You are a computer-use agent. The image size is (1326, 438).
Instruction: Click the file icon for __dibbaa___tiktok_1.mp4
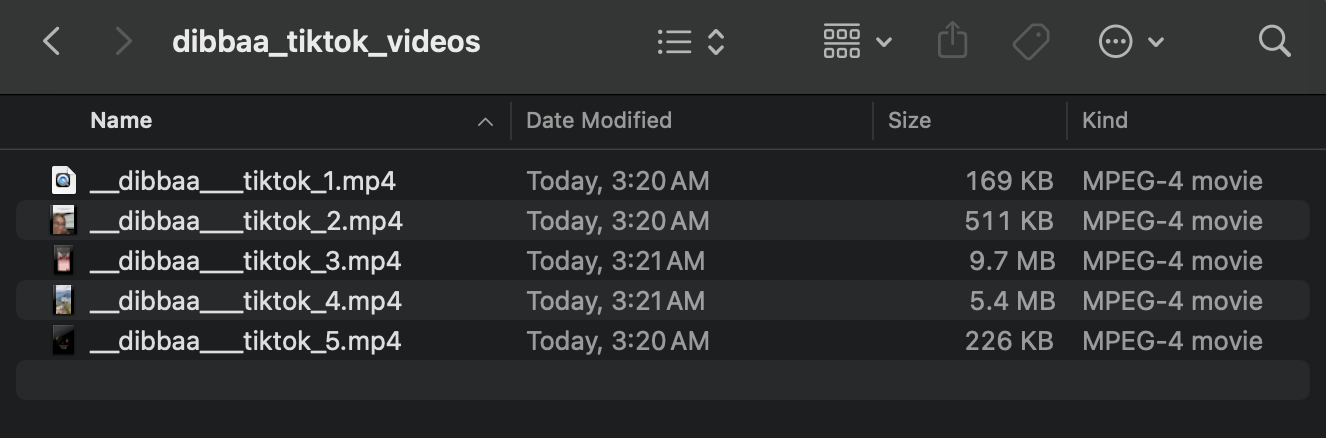[64, 180]
